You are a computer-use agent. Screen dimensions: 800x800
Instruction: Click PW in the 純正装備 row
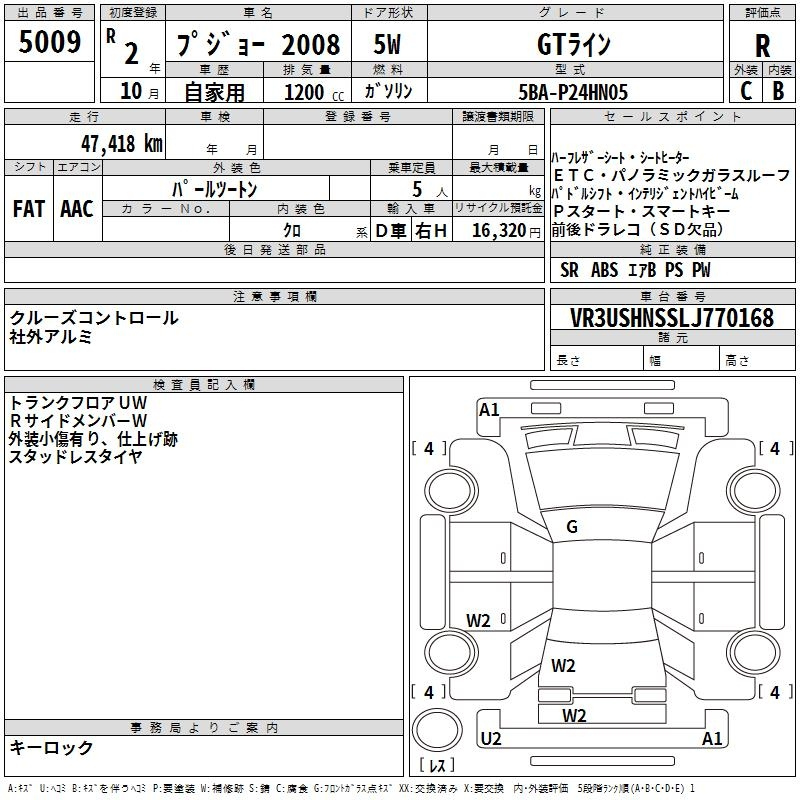701,270
